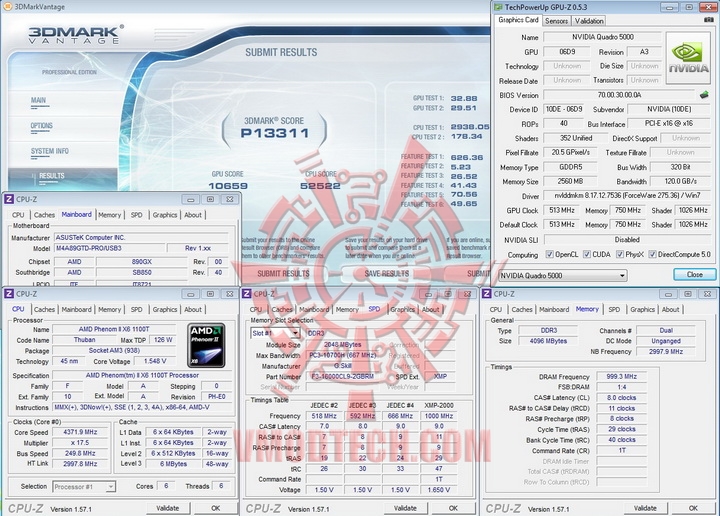The image size is (720, 516).
Task: Open the NVIDIA Quadro 5000 card dropdown
Action: pos(563,275)
